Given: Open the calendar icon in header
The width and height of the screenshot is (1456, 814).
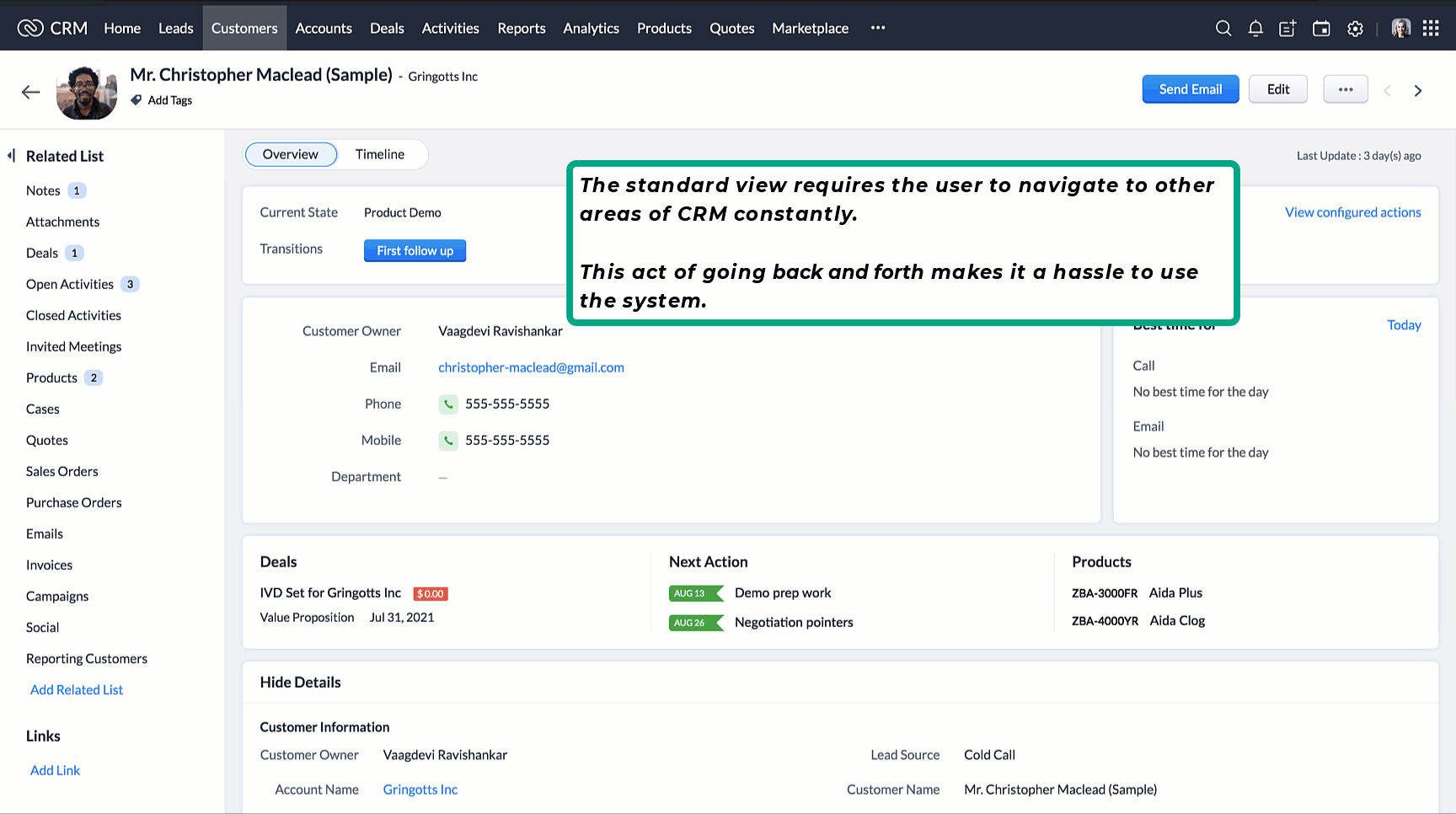Looking at the screenshot, I should pyautogui.click(x=1321, y=29).
